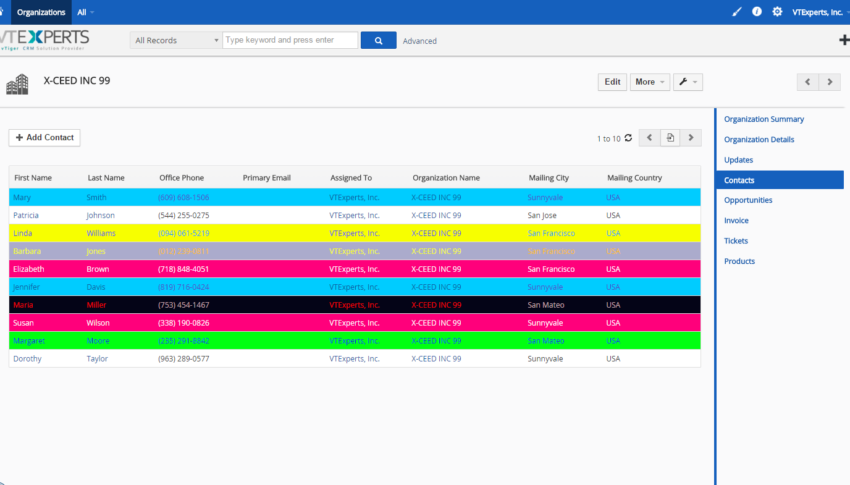
Task: Sort by Mailing City column header
Action: pyautogui.click(x=549, y=178)
